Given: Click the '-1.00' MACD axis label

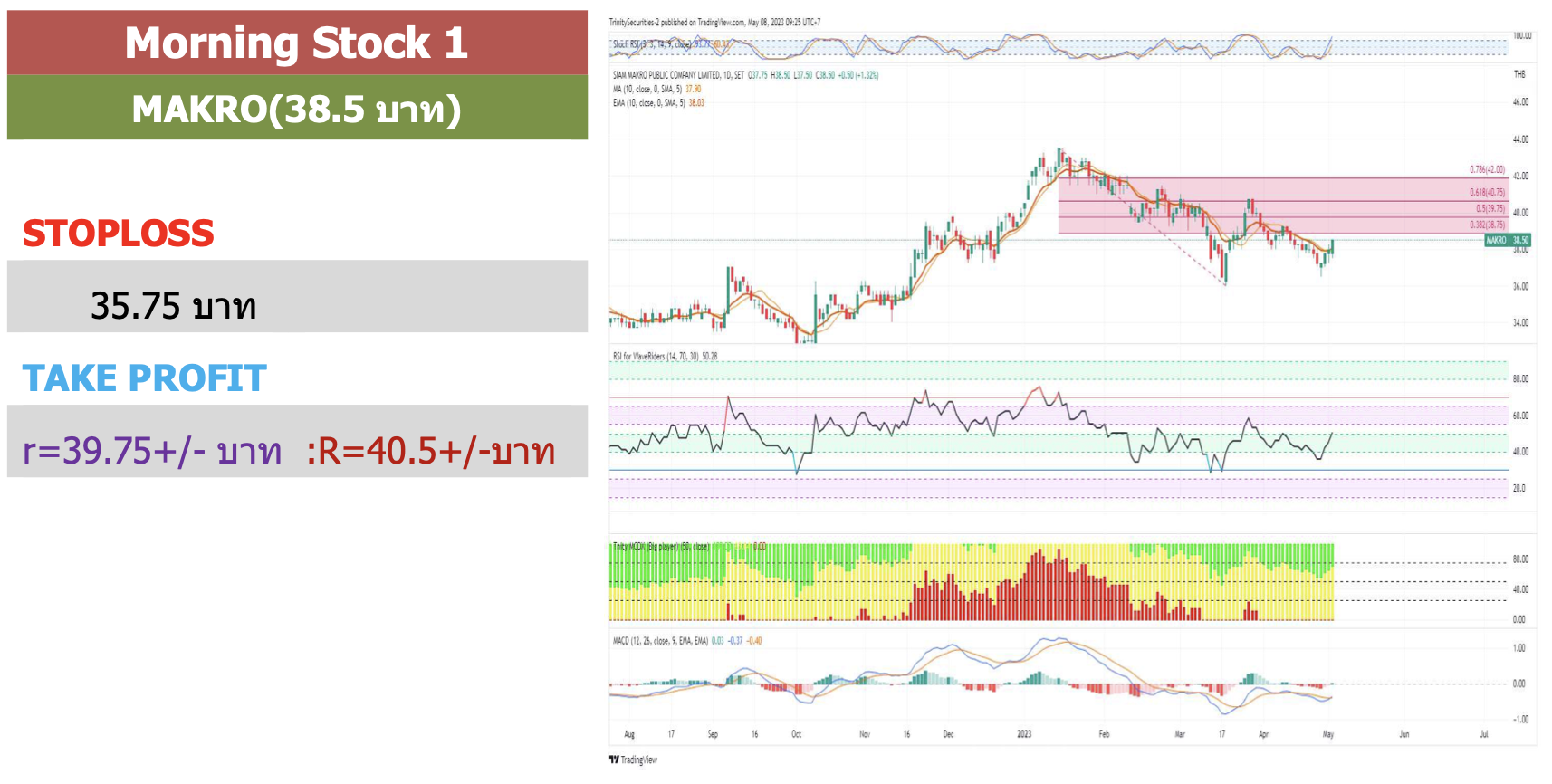Looking at the screenshot, I should click(1518, 719).
